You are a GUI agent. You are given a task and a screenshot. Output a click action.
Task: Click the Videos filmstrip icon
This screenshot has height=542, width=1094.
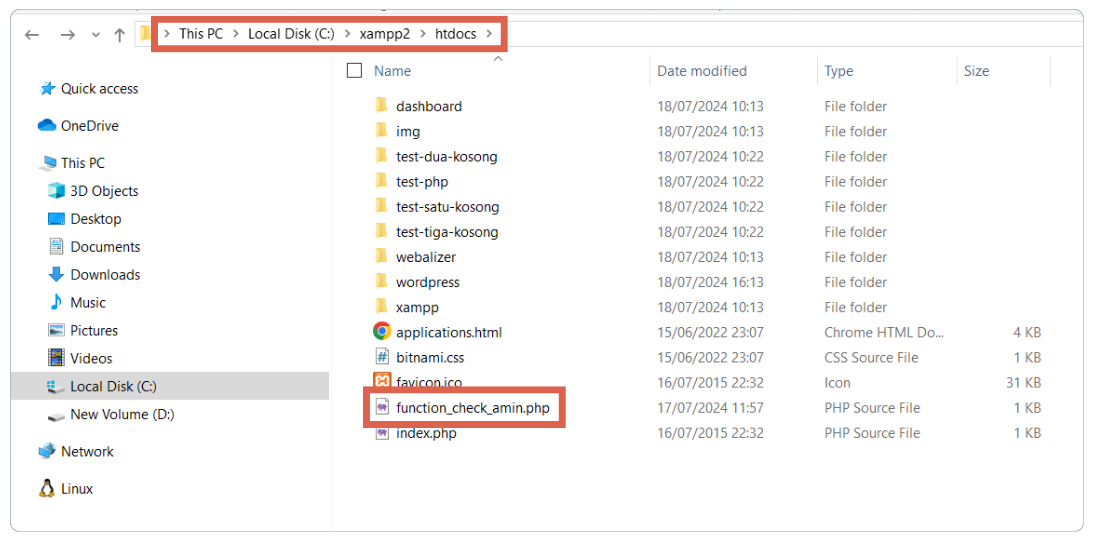coord(56,358)
